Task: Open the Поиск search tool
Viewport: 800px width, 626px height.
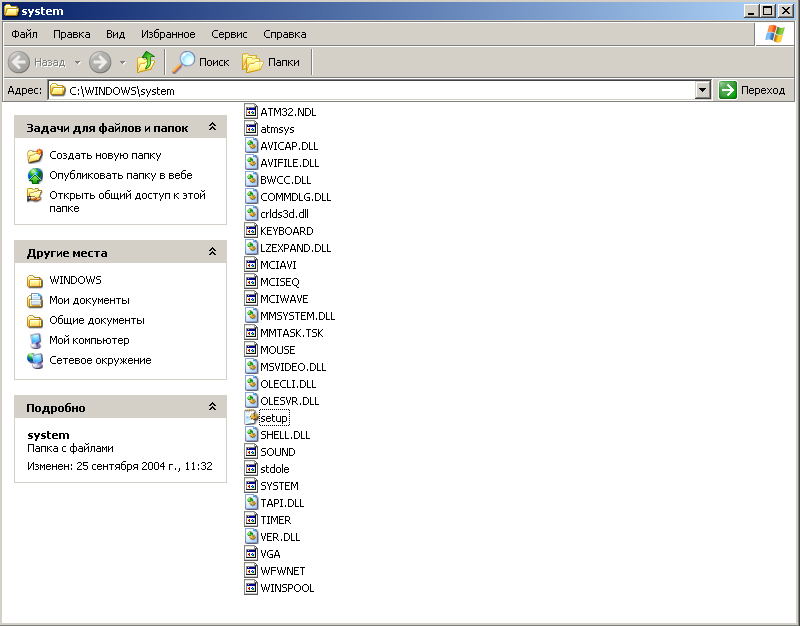Action: click(x=201, y=62)
